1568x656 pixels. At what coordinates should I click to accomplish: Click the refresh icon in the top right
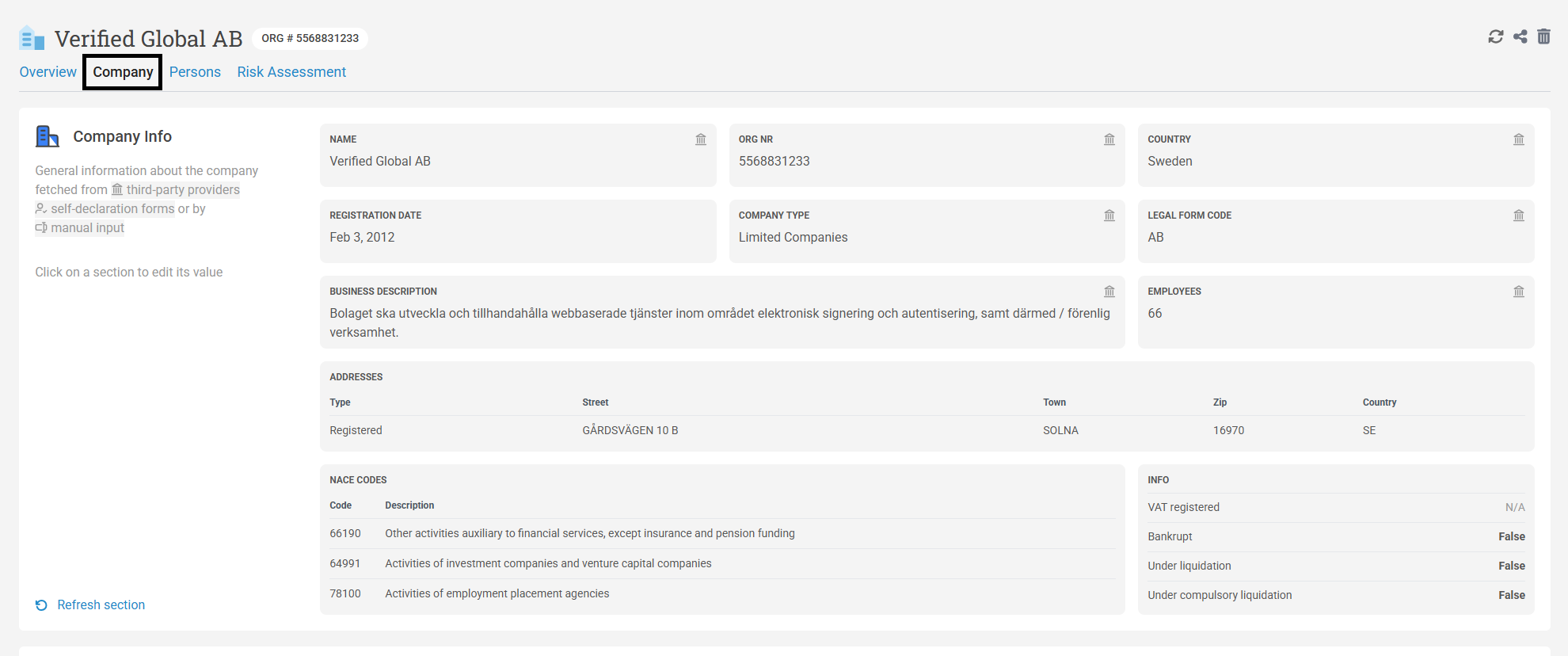pyautogui.click(x=1496, y=36)
